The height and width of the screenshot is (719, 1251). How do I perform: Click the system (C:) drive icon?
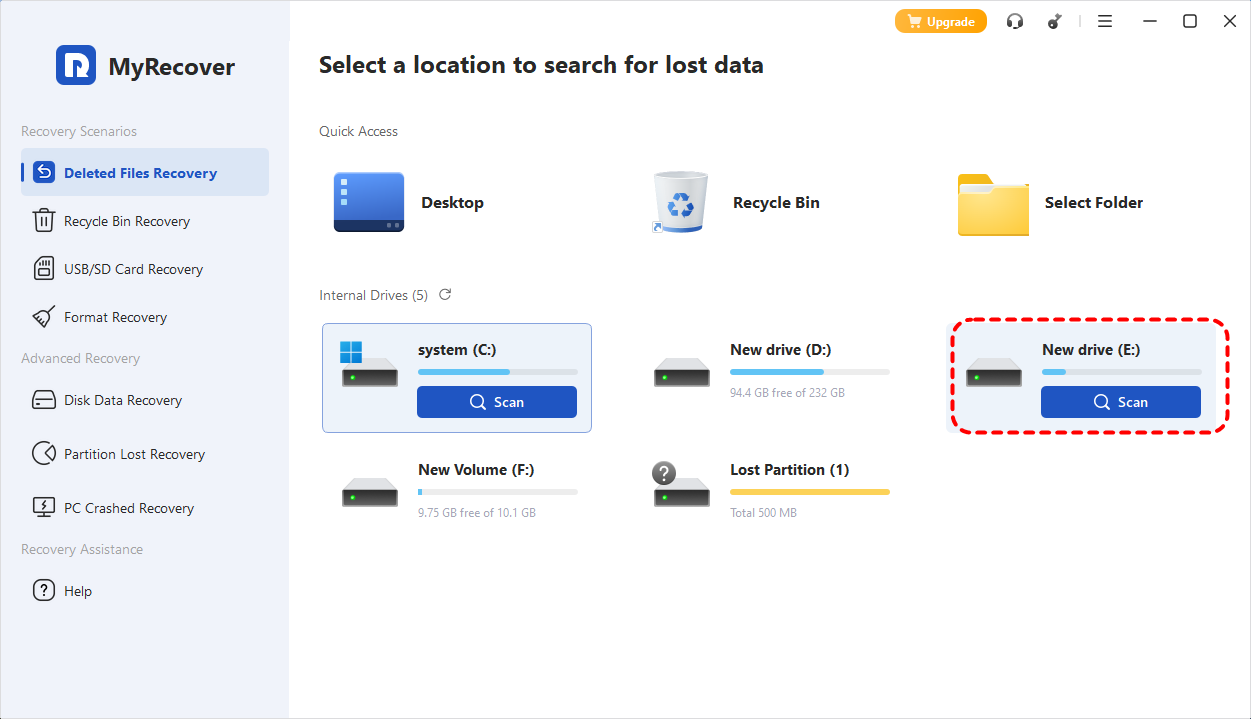click(369, 366)
